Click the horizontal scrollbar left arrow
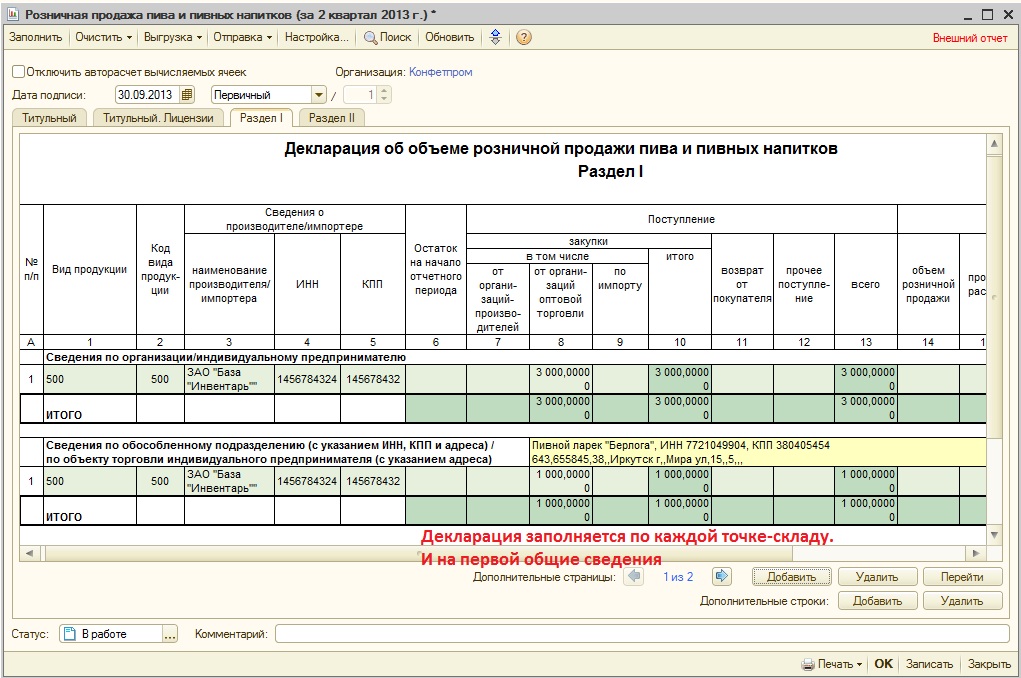This screenshot has width=1021, height=678. [29, 554]
